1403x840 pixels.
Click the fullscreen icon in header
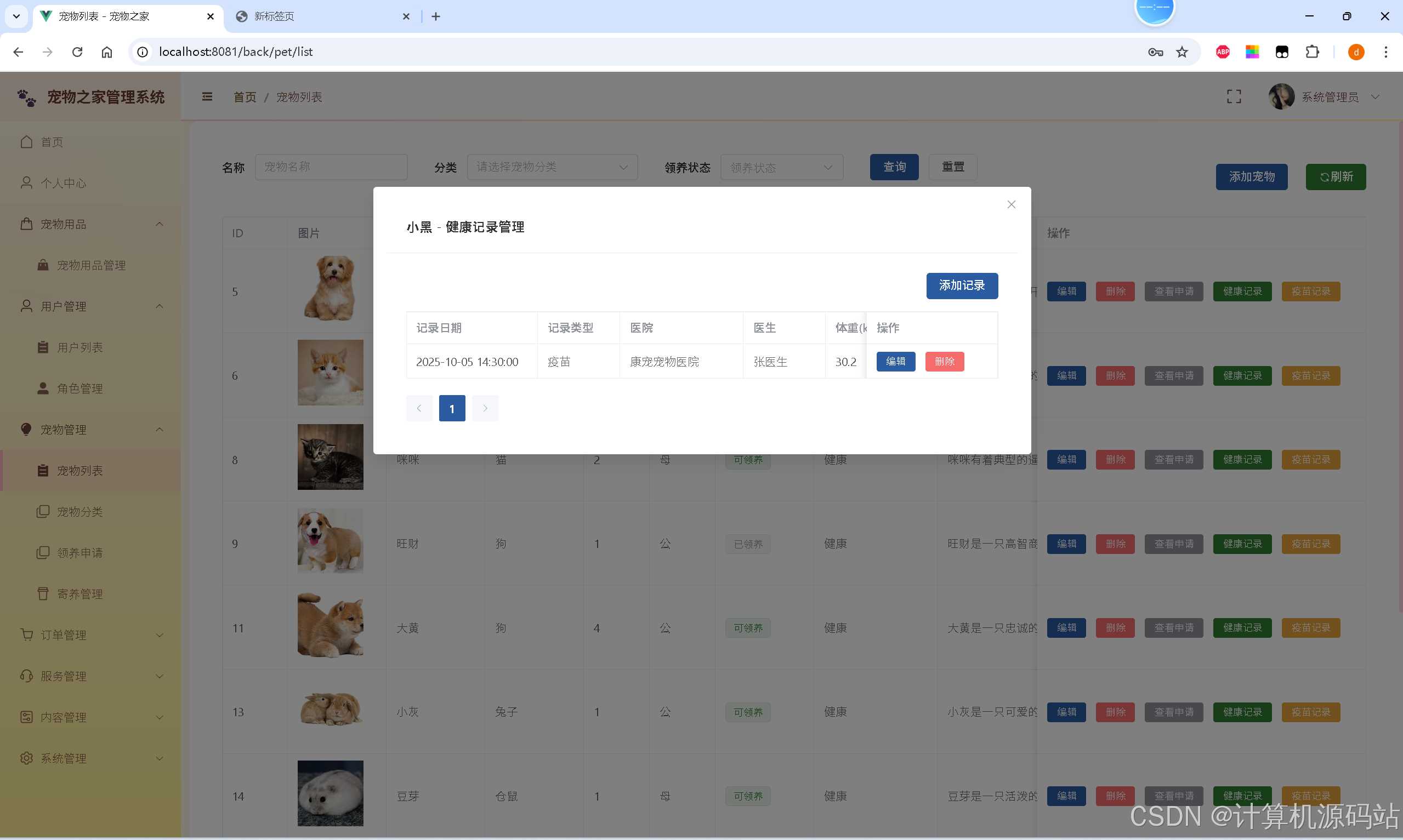1234,97
